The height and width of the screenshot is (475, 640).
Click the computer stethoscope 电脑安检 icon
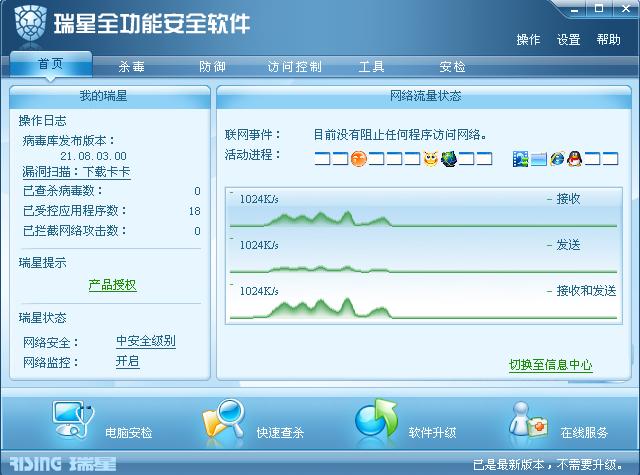73,420
